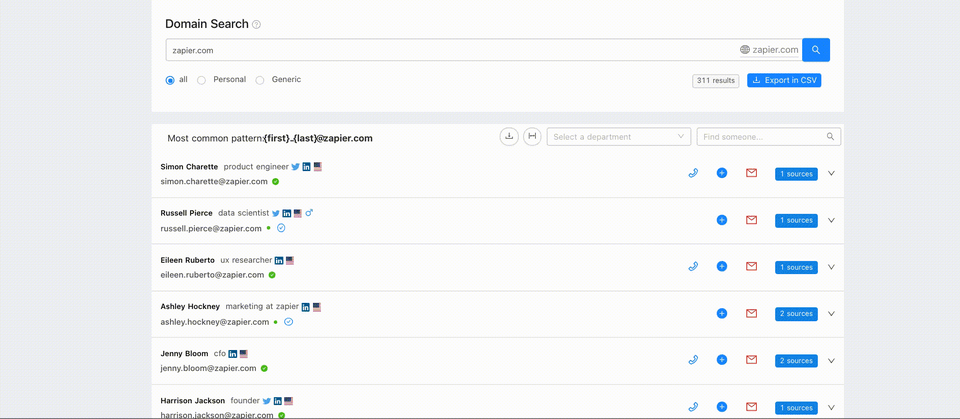
Task: Click the Export in CSV button
Action: point(784,80)
